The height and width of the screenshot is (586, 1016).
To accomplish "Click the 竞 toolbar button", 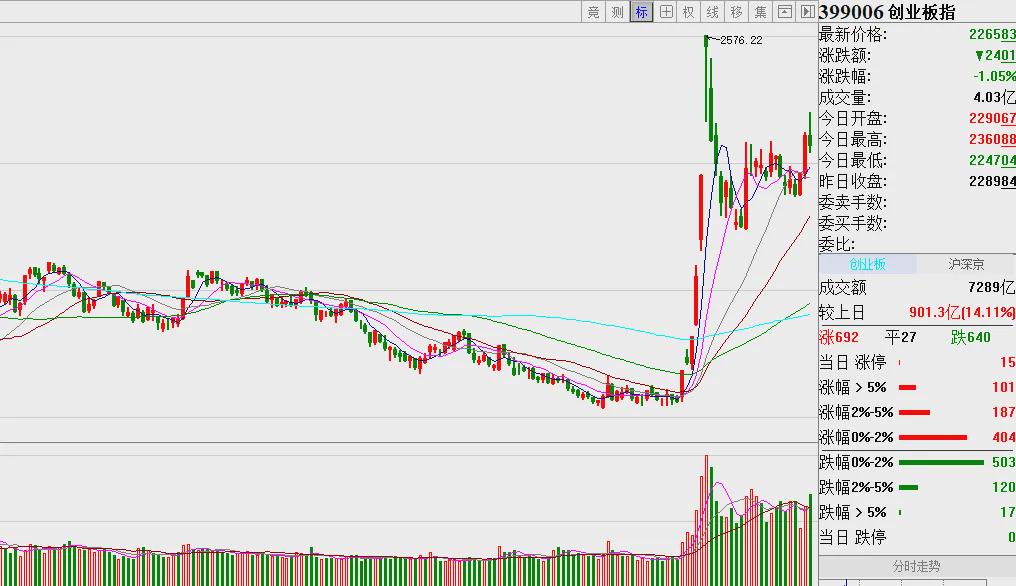I will [594, 12].
